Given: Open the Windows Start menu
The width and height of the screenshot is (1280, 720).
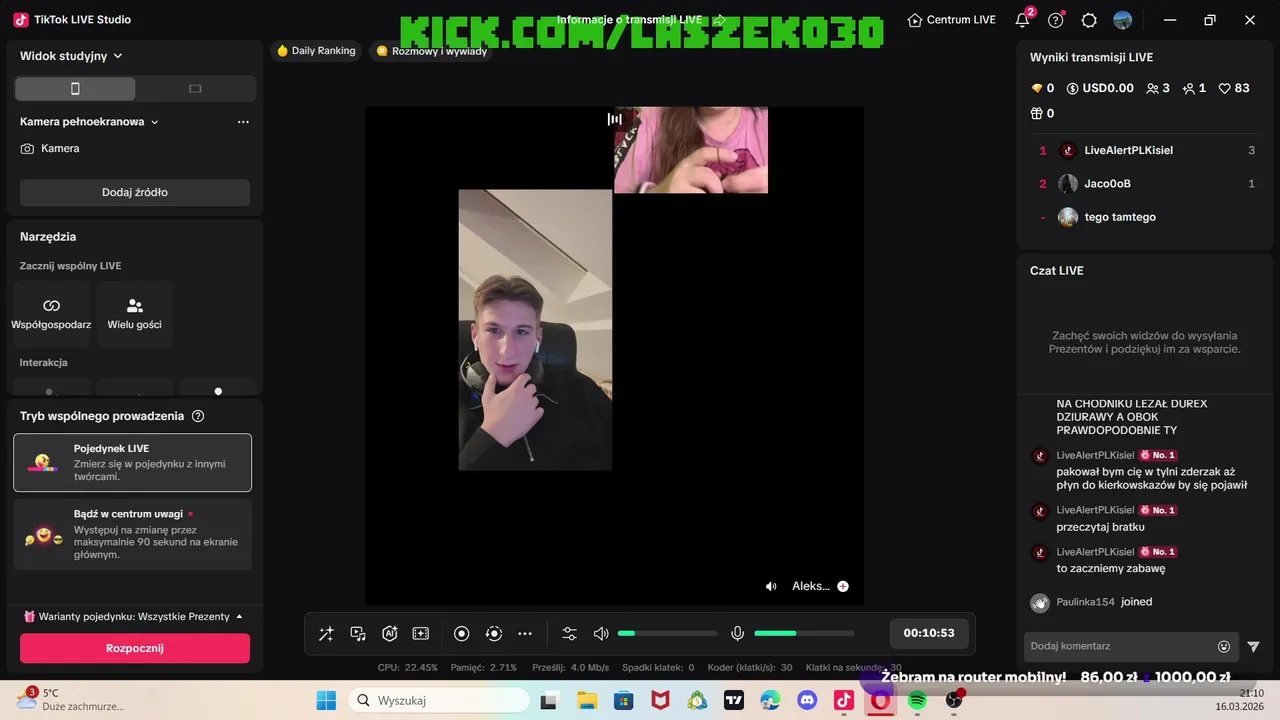Looking at the screenshot, I should pos(326,701).
